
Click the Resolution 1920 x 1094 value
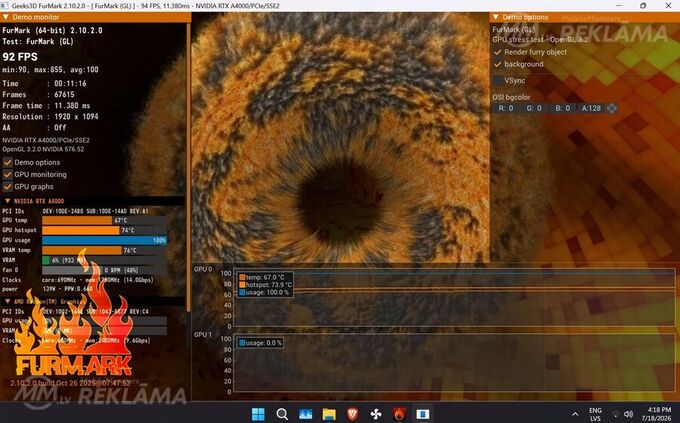click(76, 117)
